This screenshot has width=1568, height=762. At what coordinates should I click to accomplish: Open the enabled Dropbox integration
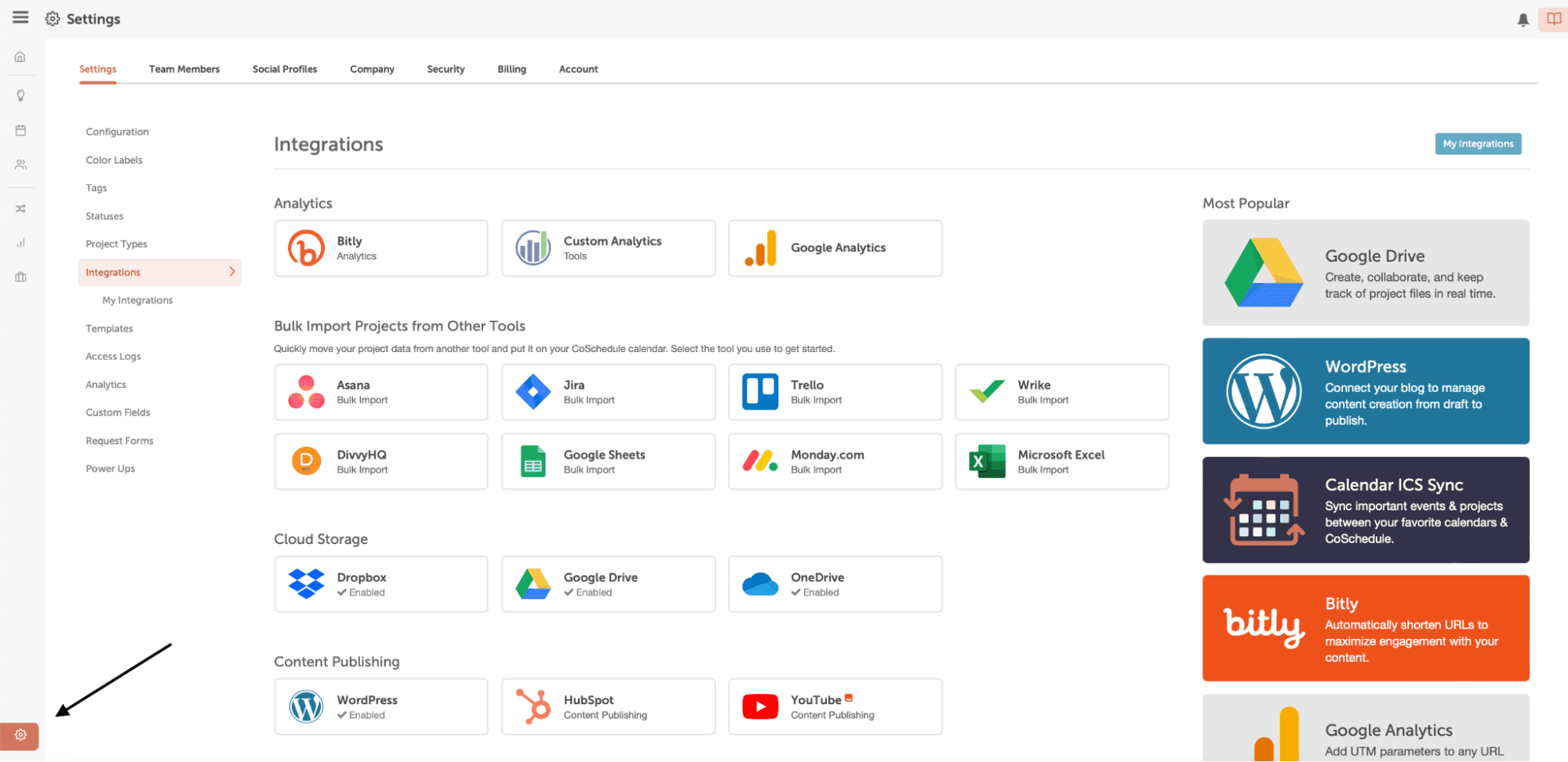click(x=381, y=584)
